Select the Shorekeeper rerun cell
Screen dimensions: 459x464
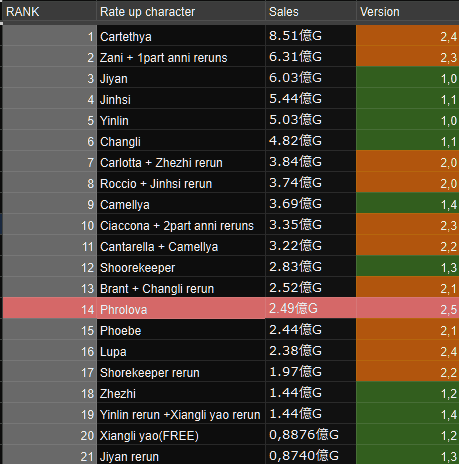tap(181, 372)
